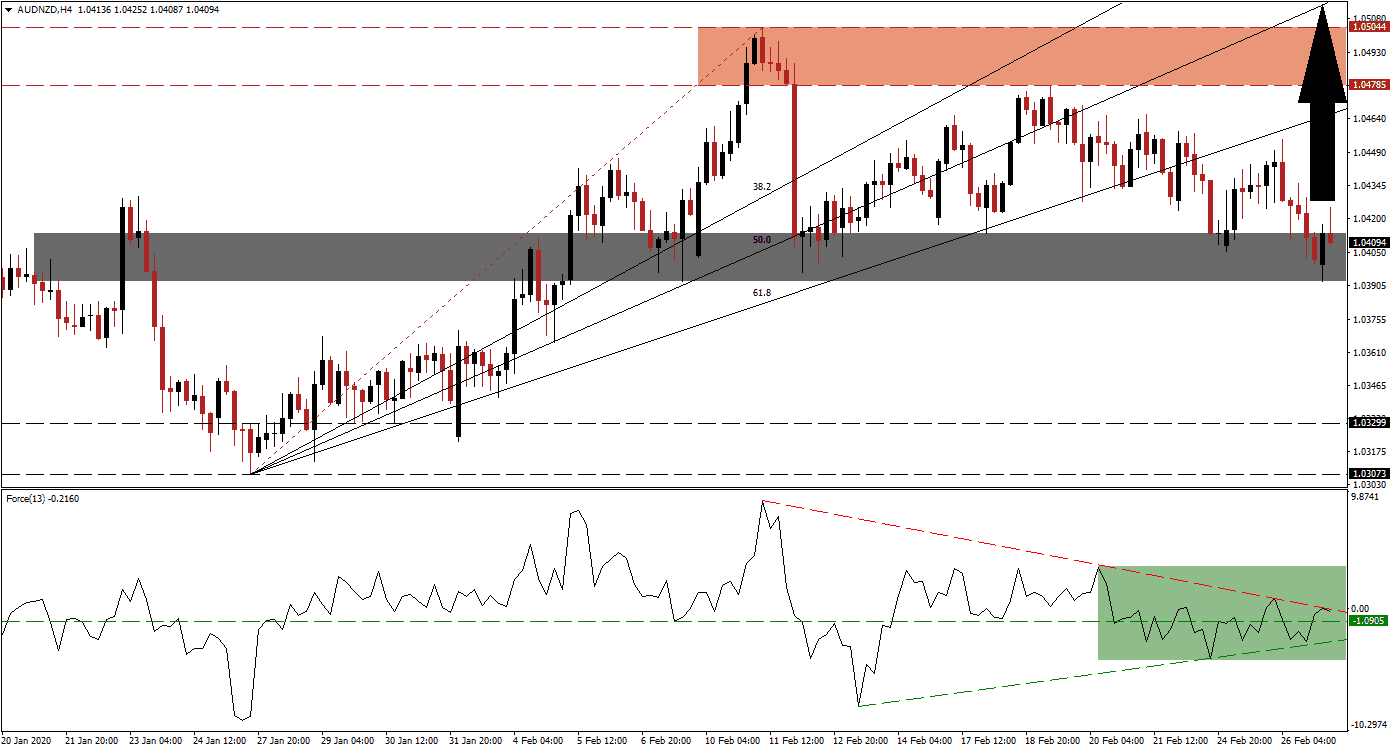Click the 50.0 Fibonacci level label
The height and width of the screenshot is (752, 1393).
[762, 240]
